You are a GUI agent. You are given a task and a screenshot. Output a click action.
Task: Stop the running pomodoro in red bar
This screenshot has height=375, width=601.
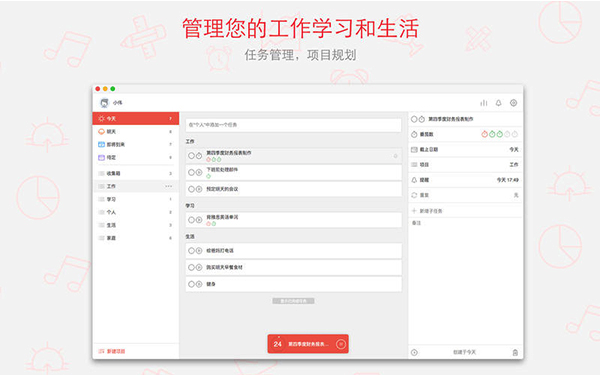(341, 344)
